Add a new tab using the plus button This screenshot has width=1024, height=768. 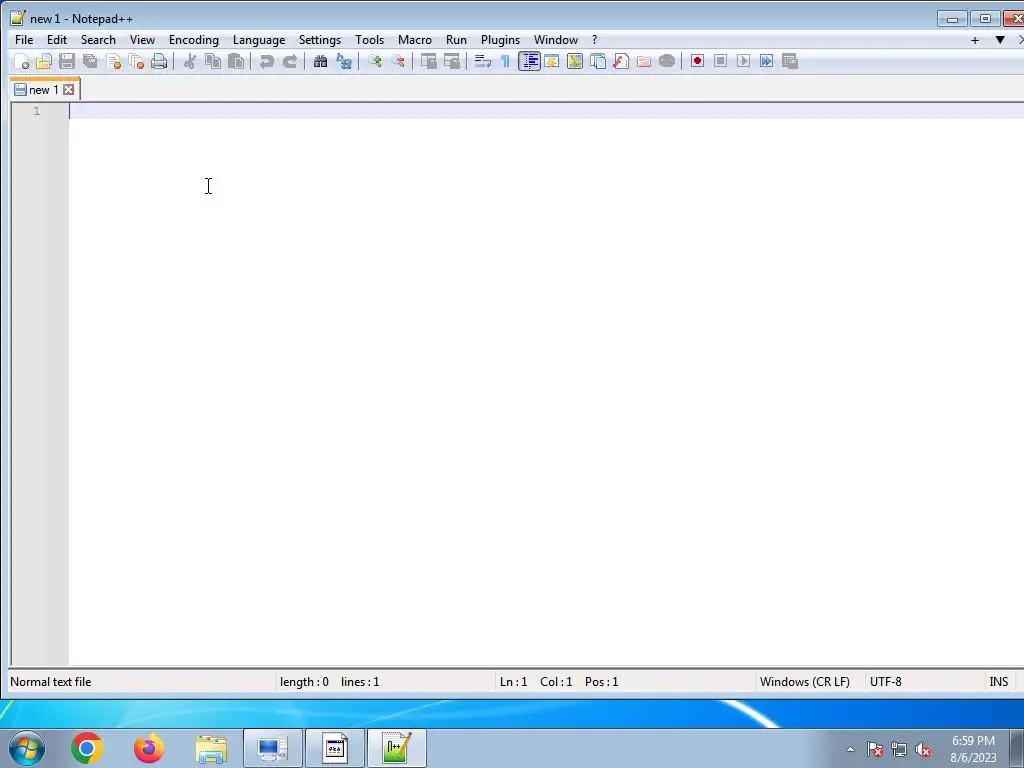(x=975, y=40)
